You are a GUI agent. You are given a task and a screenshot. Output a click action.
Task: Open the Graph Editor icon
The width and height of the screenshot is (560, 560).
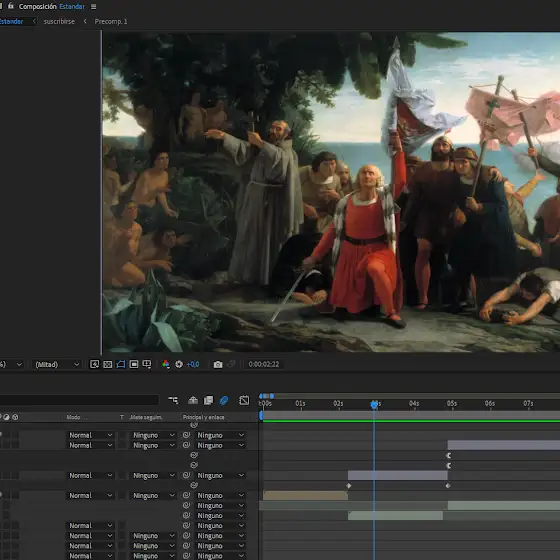[244, 400]
